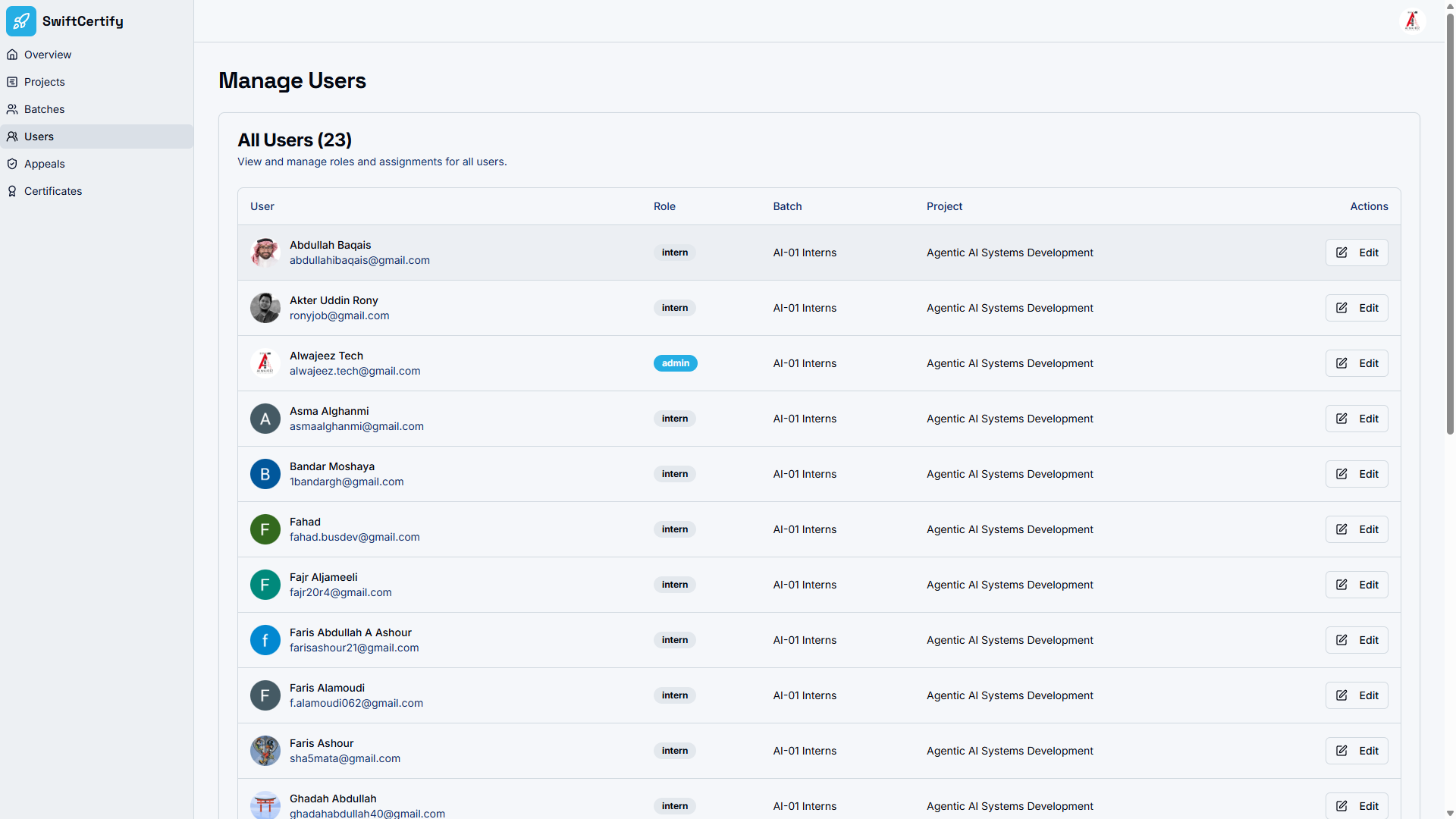The image size is (1456, 819).
Task: Click the Batches people icon in sidebar
Action: tap(12, 109)
